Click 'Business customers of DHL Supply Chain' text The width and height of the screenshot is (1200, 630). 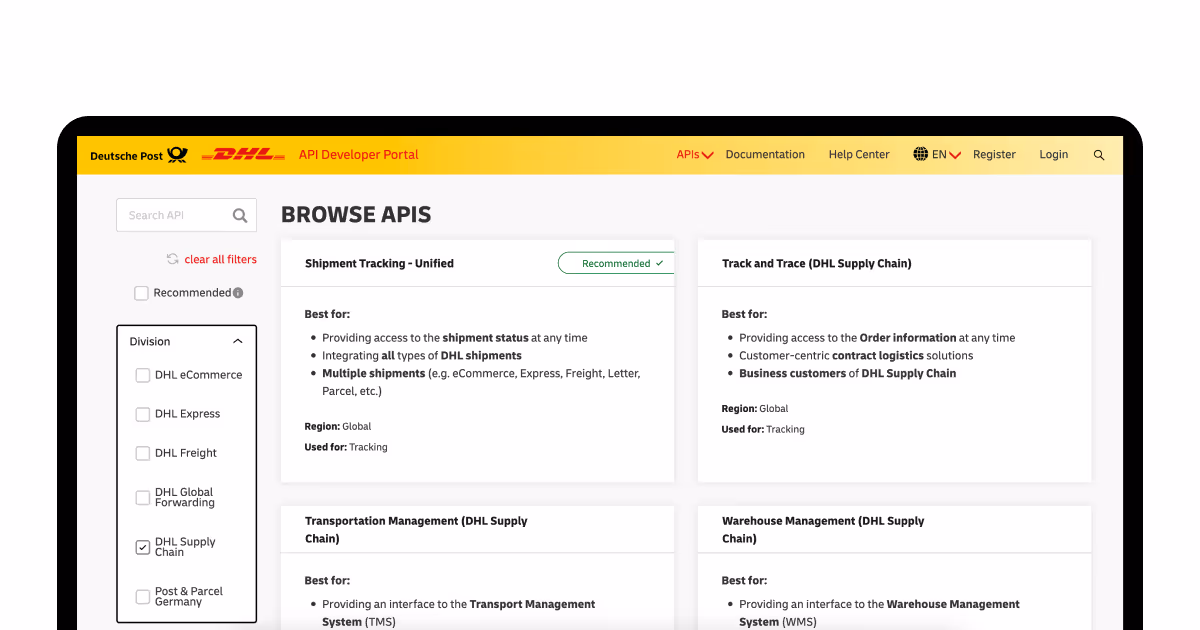(848, 374)
